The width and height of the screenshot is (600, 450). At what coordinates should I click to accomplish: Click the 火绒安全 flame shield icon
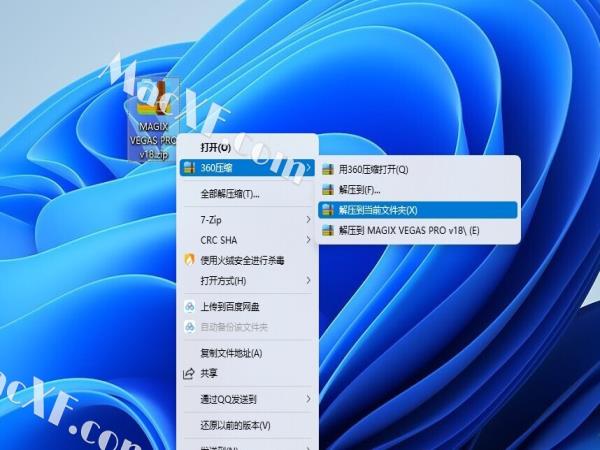190,259
